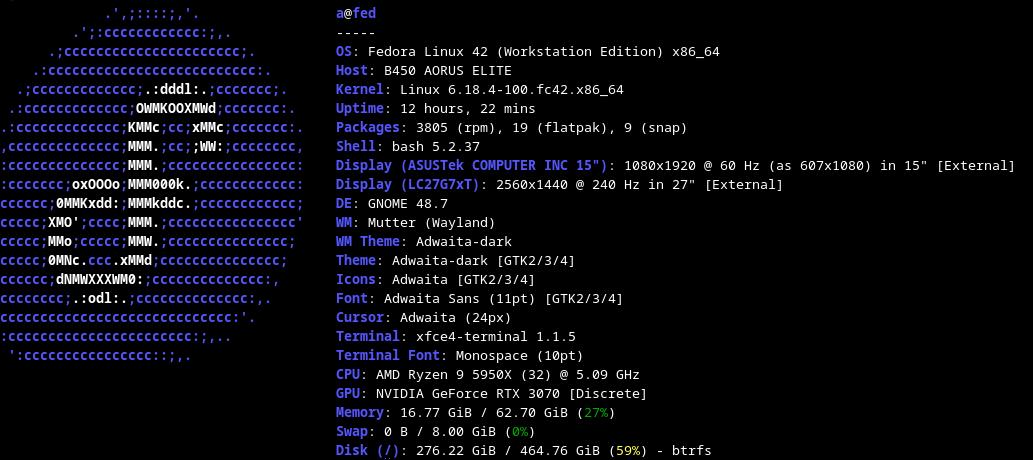Select the CPU line AMD Ryzen 9 5950X
The width and height of the screenshot is (1033, 460).
[488, 375]
